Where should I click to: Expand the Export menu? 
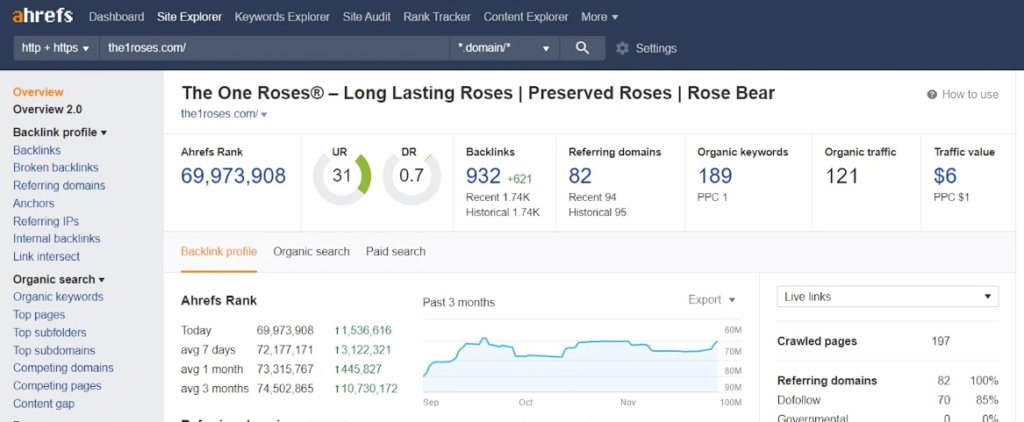712,300
